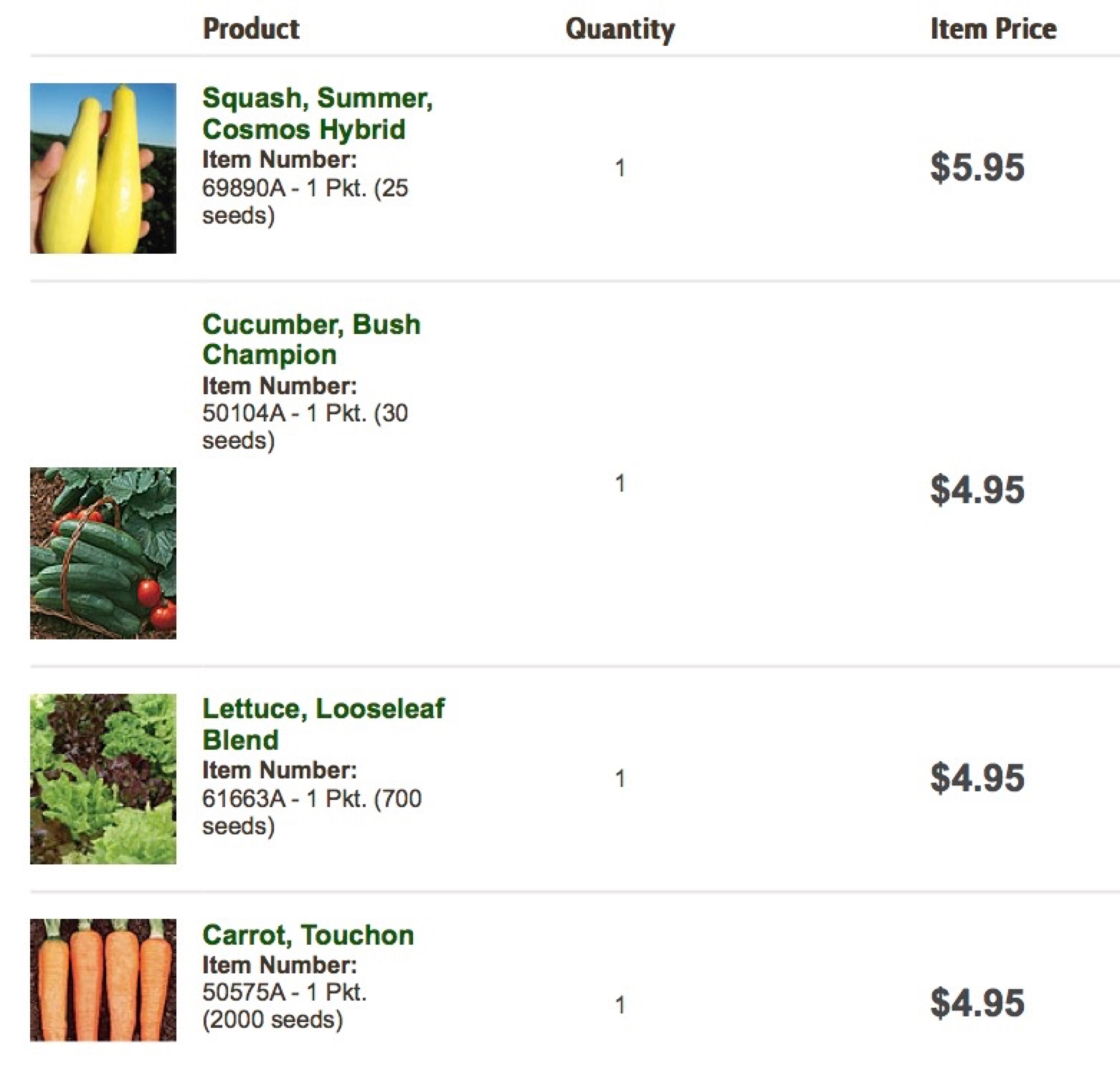The image size is (1120, 1078).
Task: Open the cucumber basket product image
Action: click(103, 553)
